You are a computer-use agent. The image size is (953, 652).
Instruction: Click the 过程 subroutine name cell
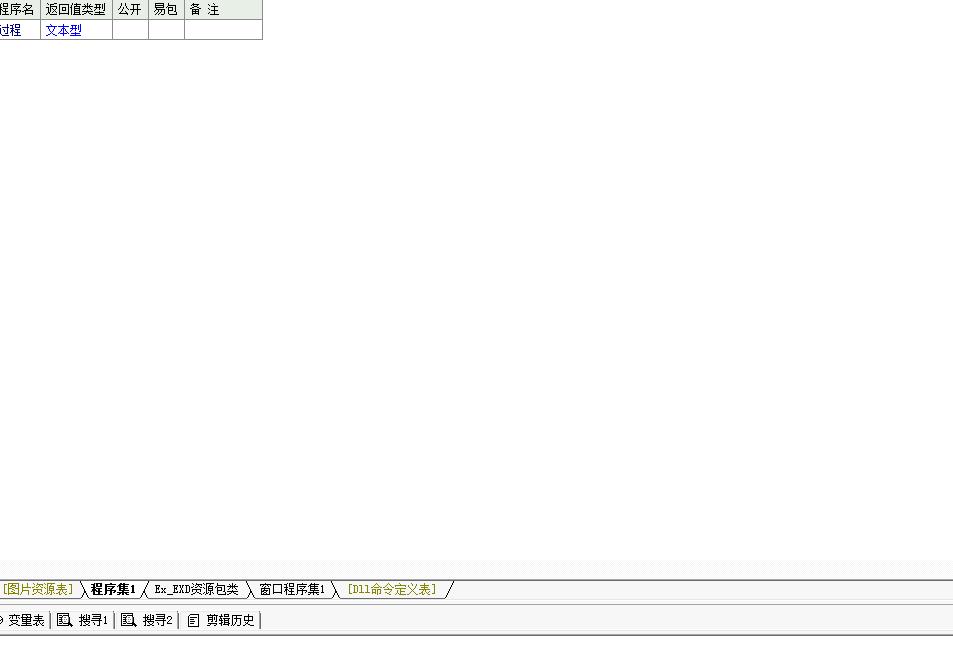point(19,30)
